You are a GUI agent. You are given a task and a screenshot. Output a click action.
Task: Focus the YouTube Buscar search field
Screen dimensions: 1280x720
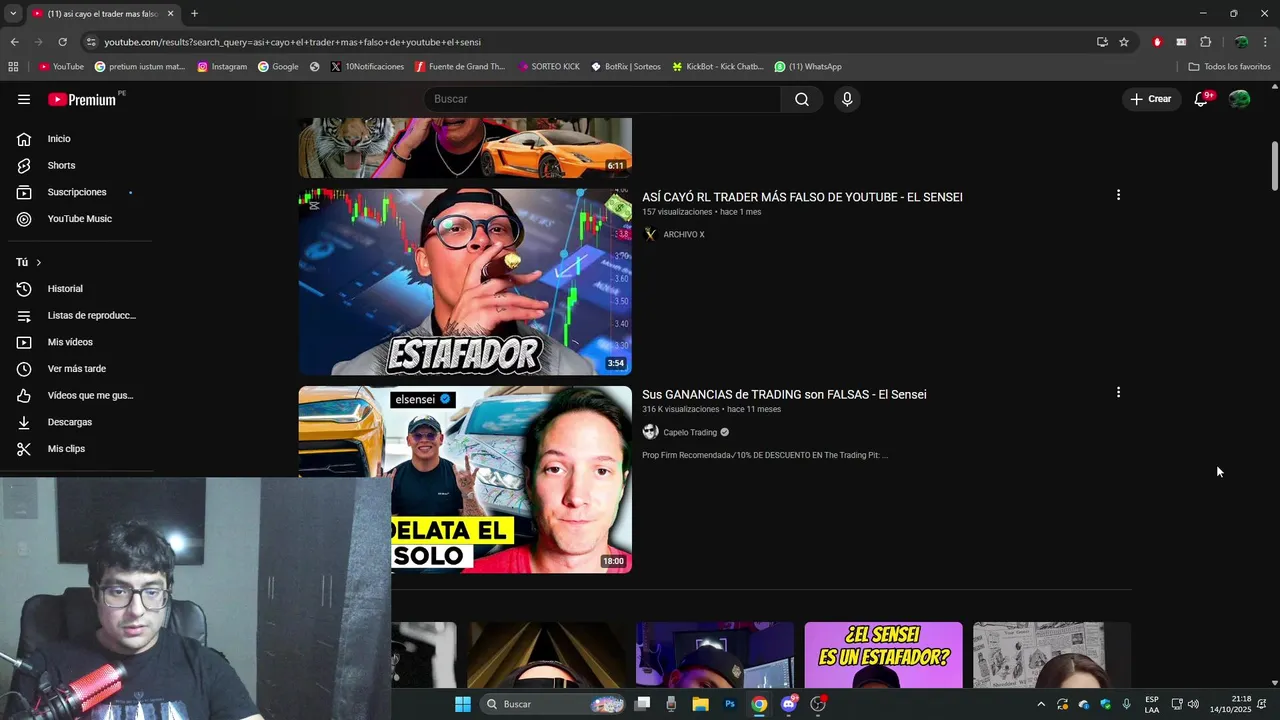coord(602,99)
